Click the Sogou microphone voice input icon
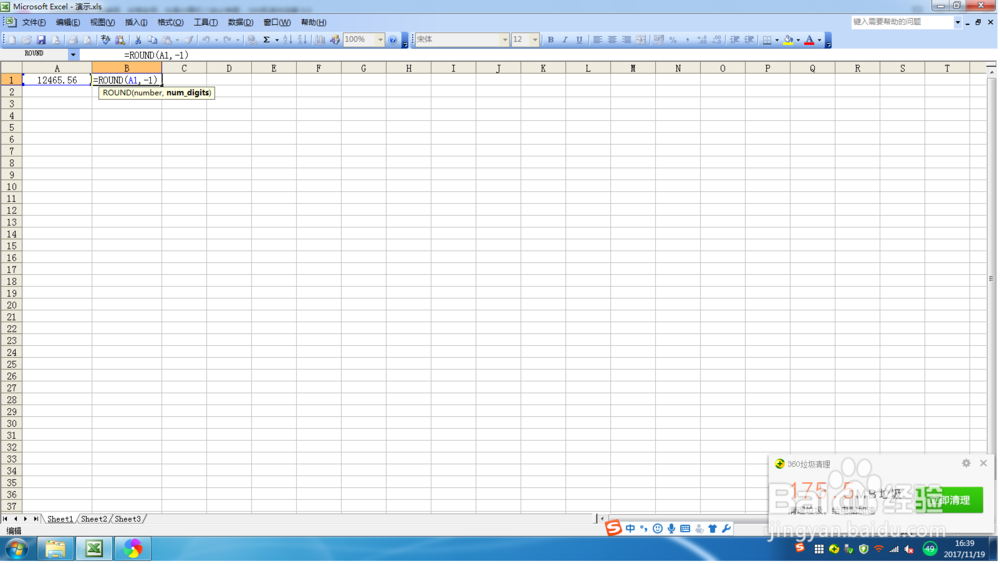Viewport: 1000px width, 564px height. tap(672, 530)
